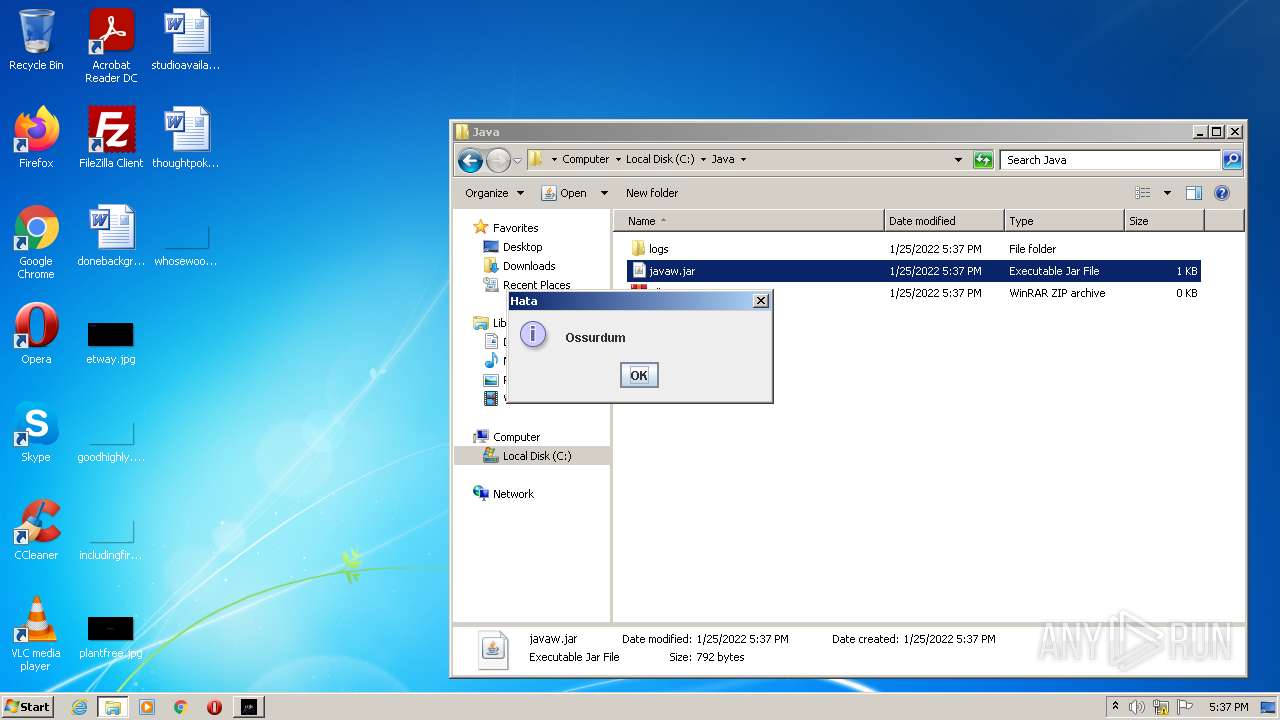
Task: Launch Acrobat Reader DC from the desktop
Action: (x=111, y=46)
